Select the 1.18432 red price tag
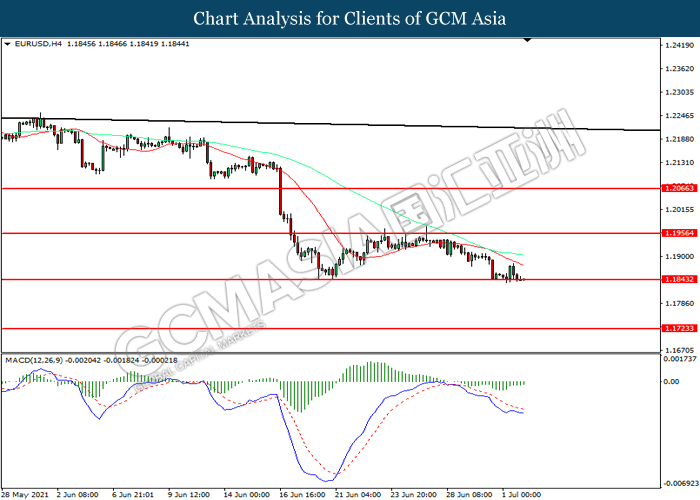This screenshot has height=500, width=700. tap(678, 280)
